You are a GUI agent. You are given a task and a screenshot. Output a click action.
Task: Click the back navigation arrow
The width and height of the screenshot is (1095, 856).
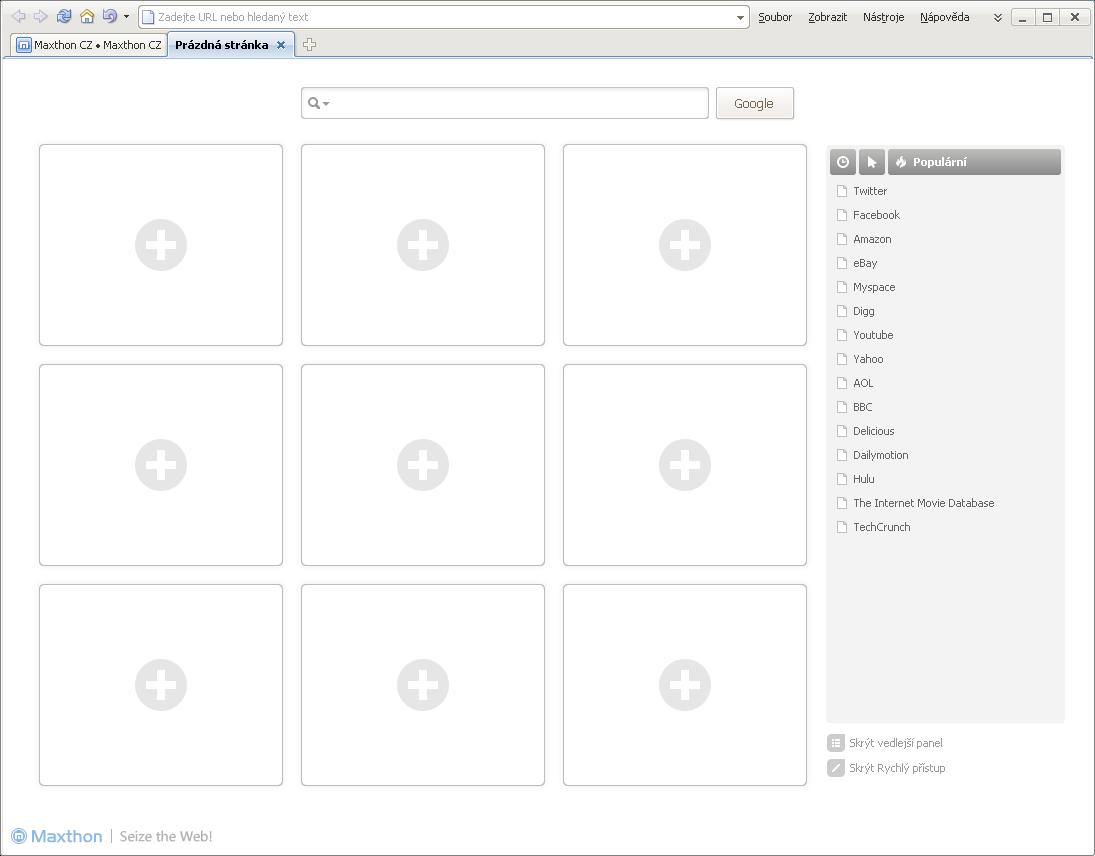coord(17,16)
